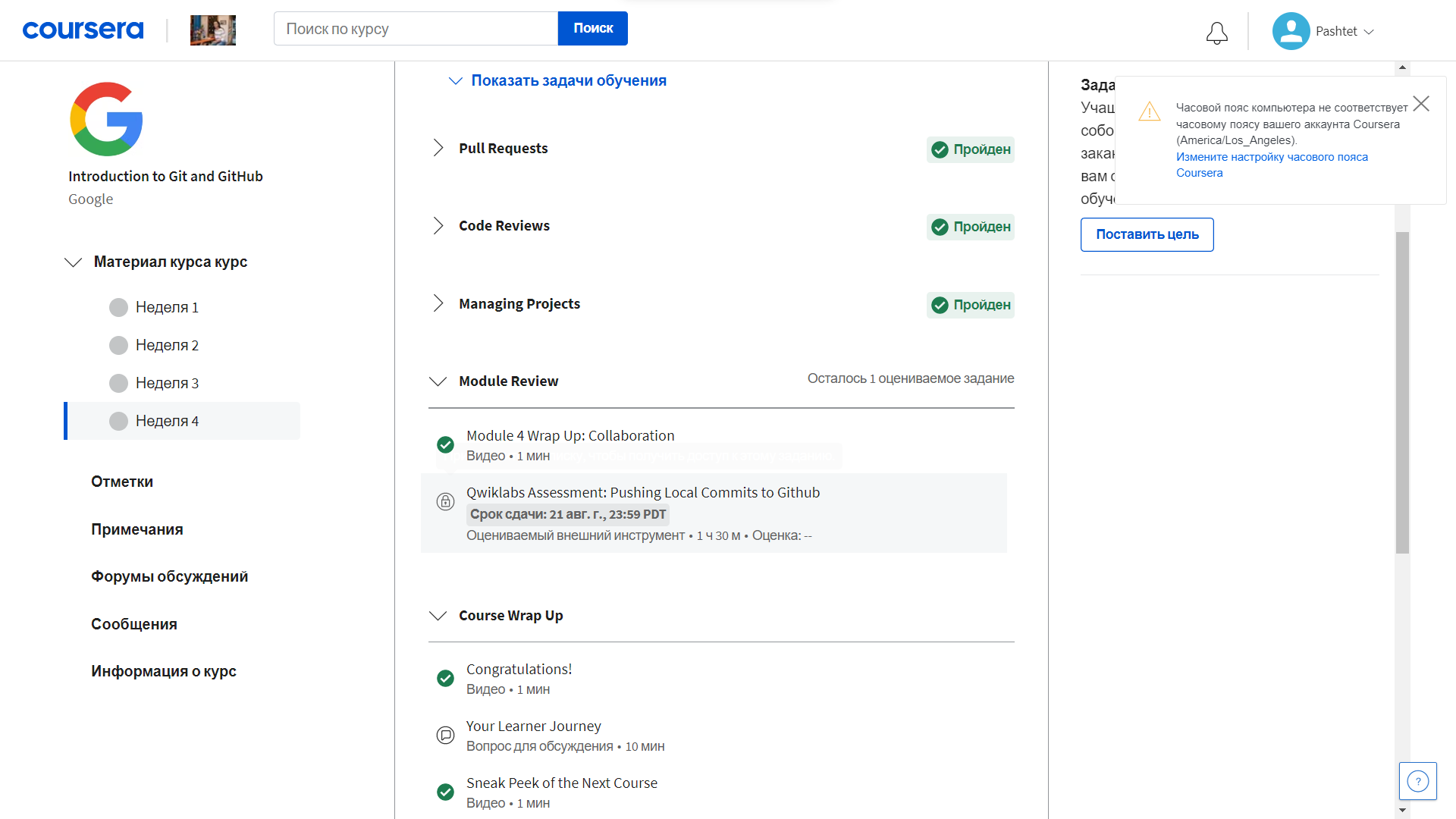Click the Managing Projects section title

tap(519, 304)
